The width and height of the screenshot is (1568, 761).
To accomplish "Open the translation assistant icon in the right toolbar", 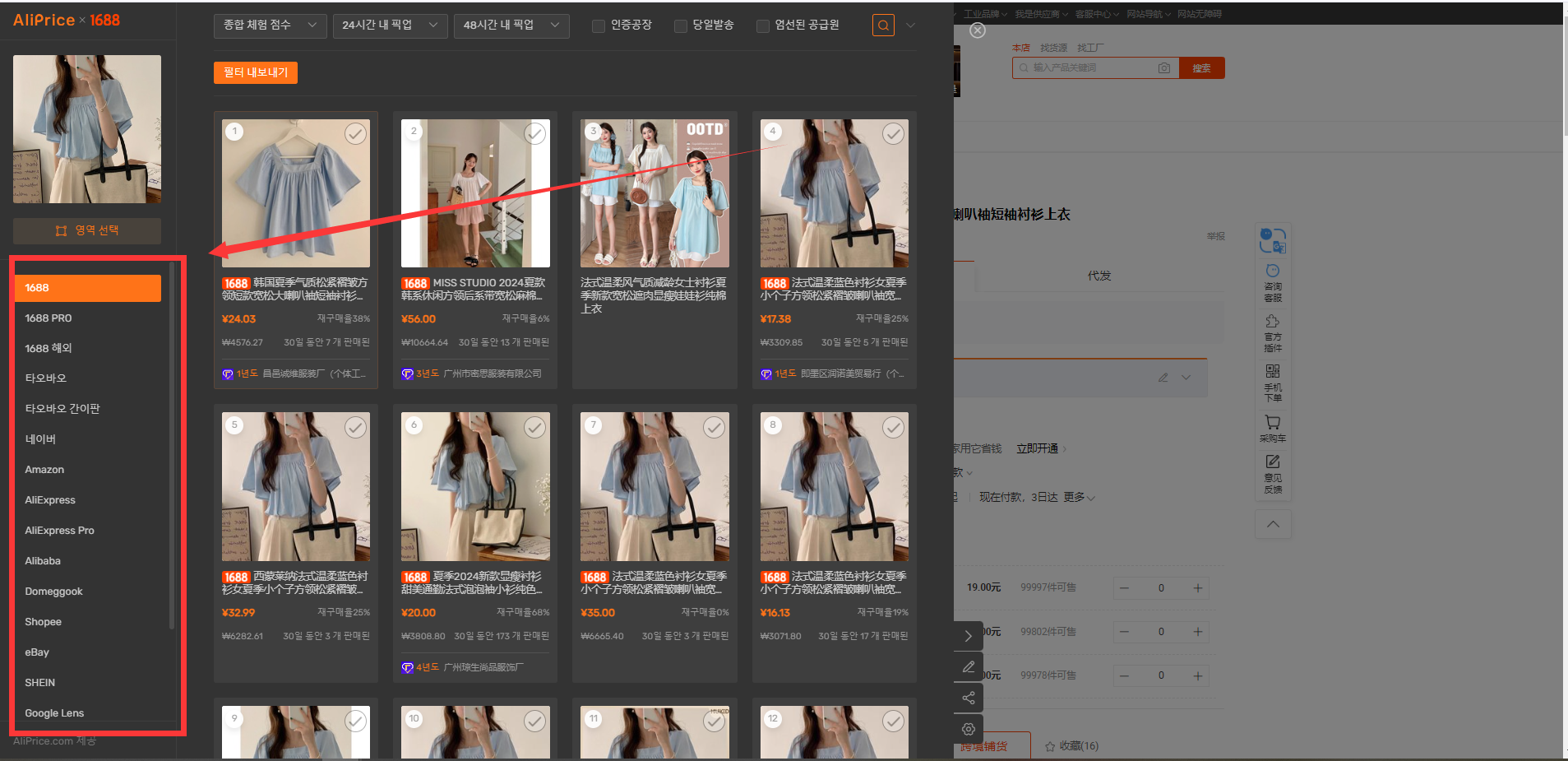I will pyautogui.click(x=1273, y=240).
